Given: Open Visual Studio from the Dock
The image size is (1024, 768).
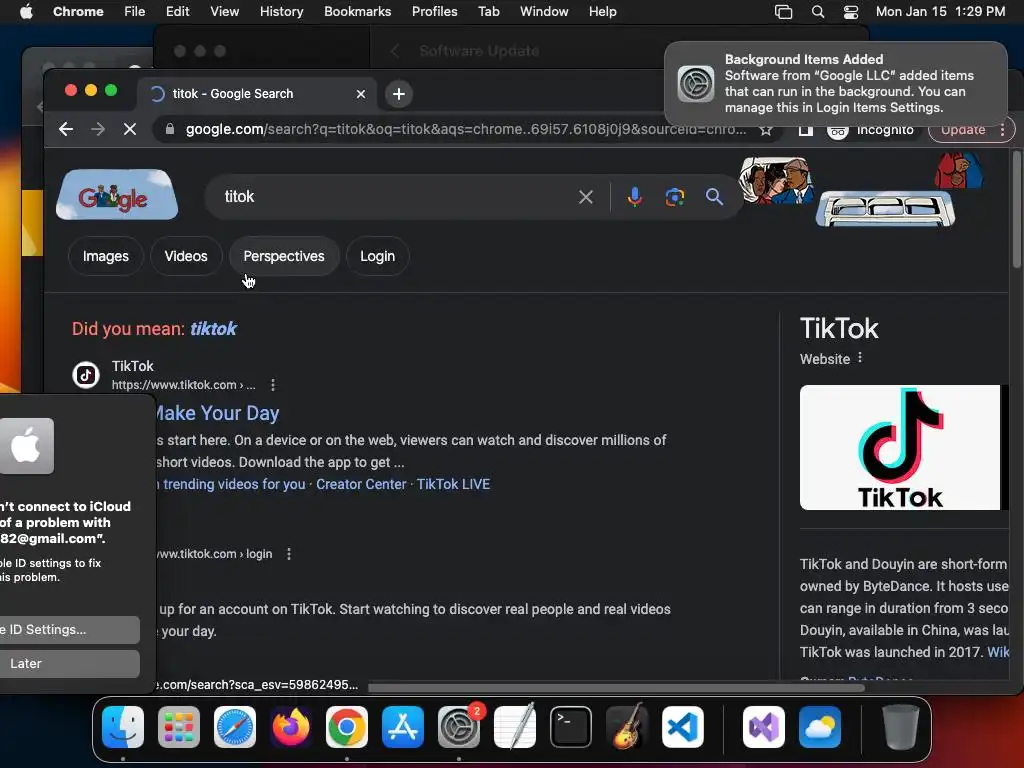Looking at the screenshot, I should (x=764, y=727).
